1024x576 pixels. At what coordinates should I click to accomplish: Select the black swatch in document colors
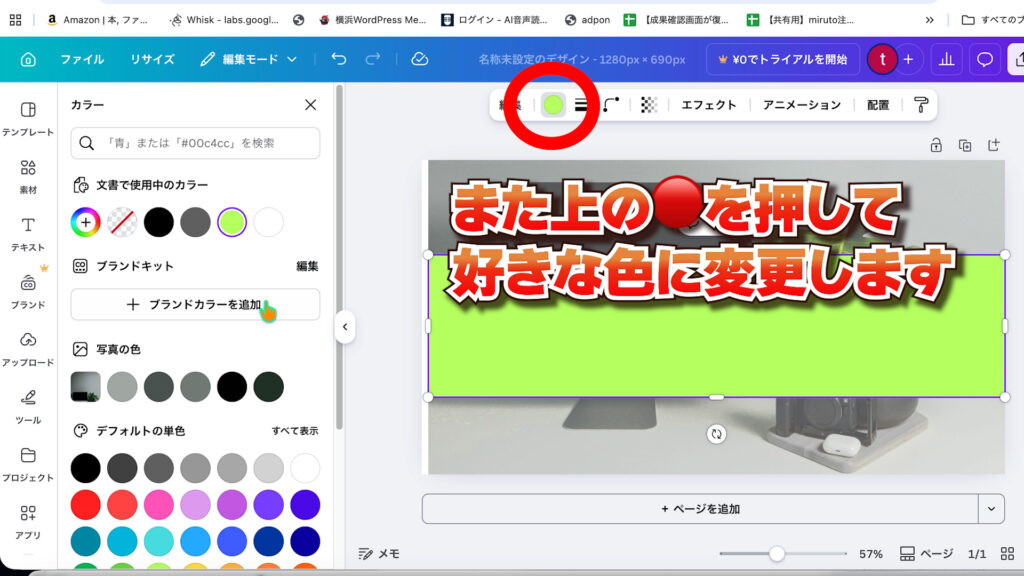coord(158,222)
